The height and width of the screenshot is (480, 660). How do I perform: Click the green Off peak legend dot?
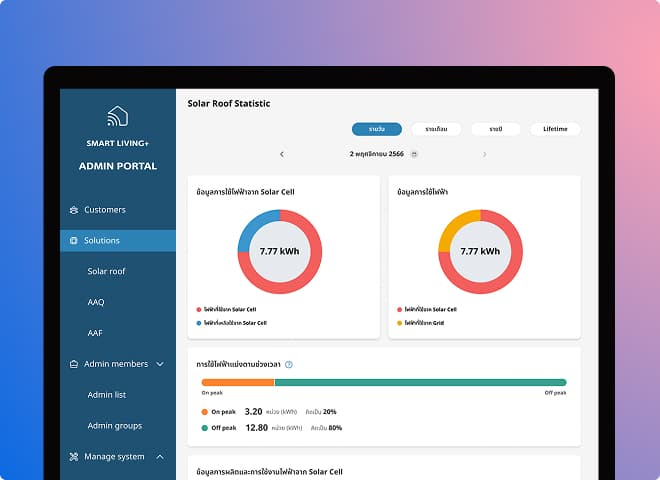[205, 428]
